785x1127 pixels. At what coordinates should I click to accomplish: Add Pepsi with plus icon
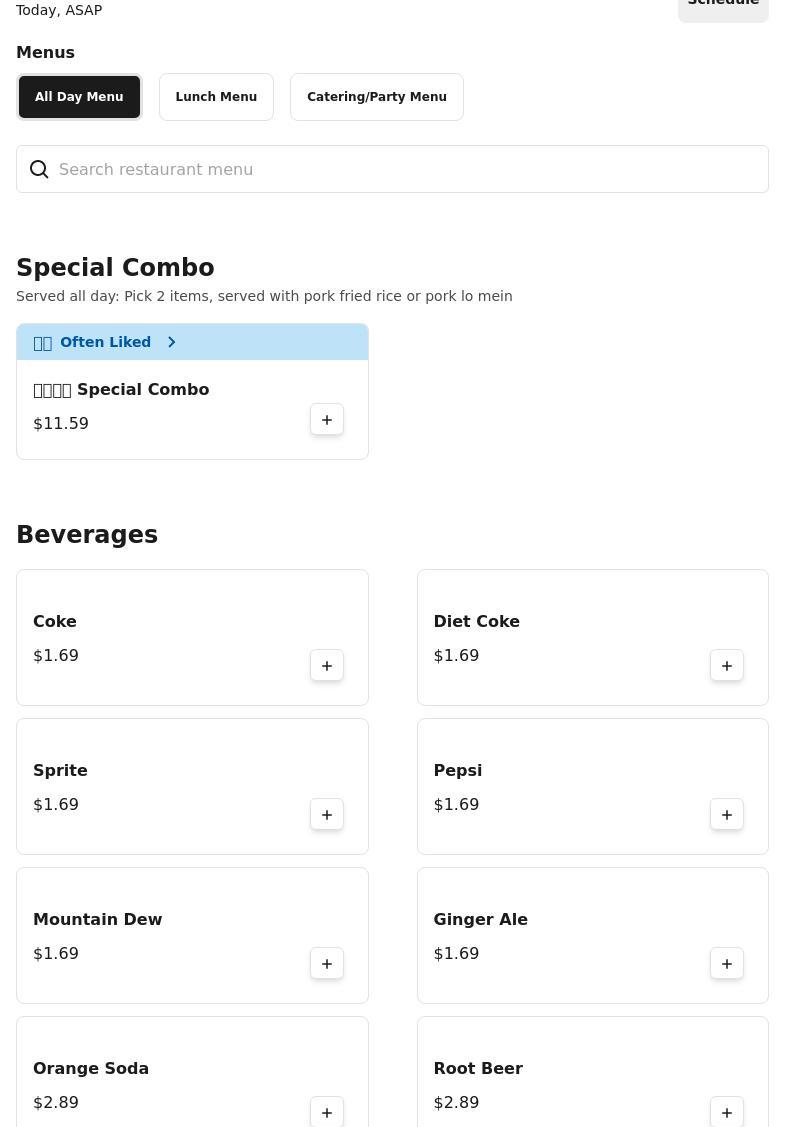[727, 815]
